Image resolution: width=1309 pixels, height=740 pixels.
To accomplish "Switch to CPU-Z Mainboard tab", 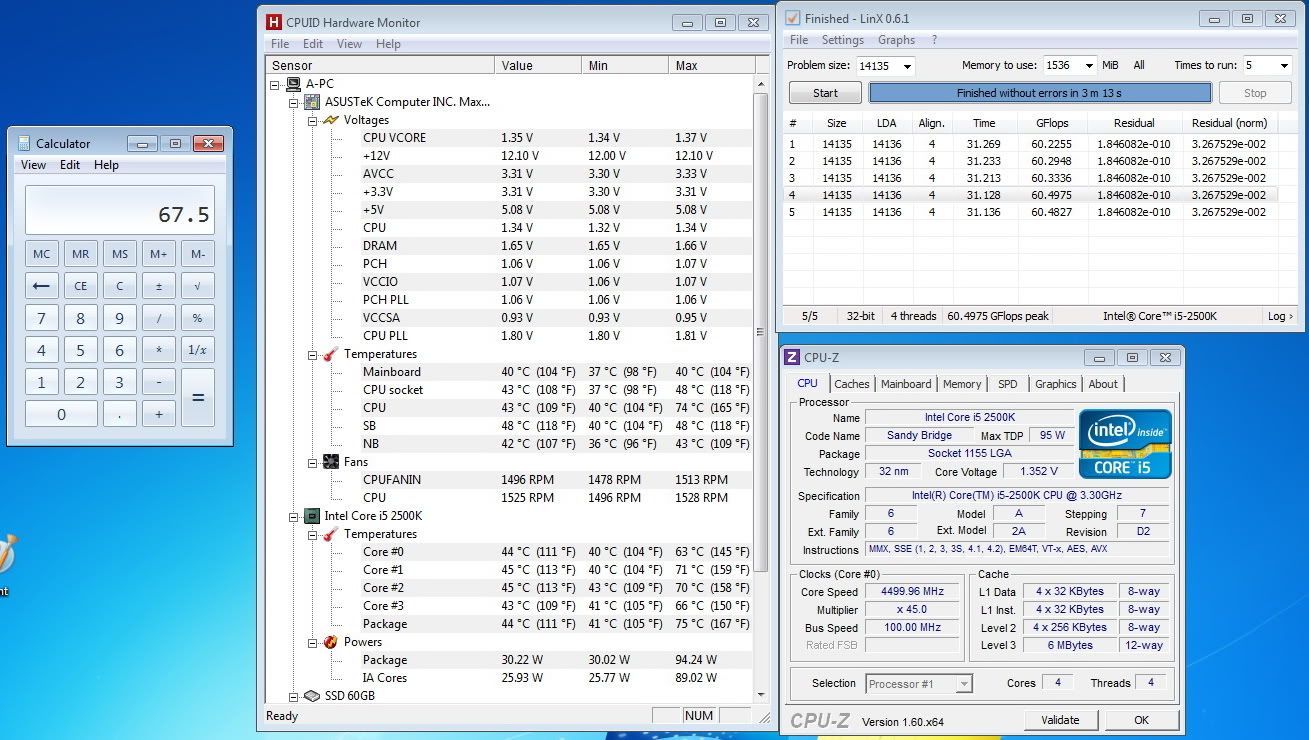I will (x=905, y=384).
